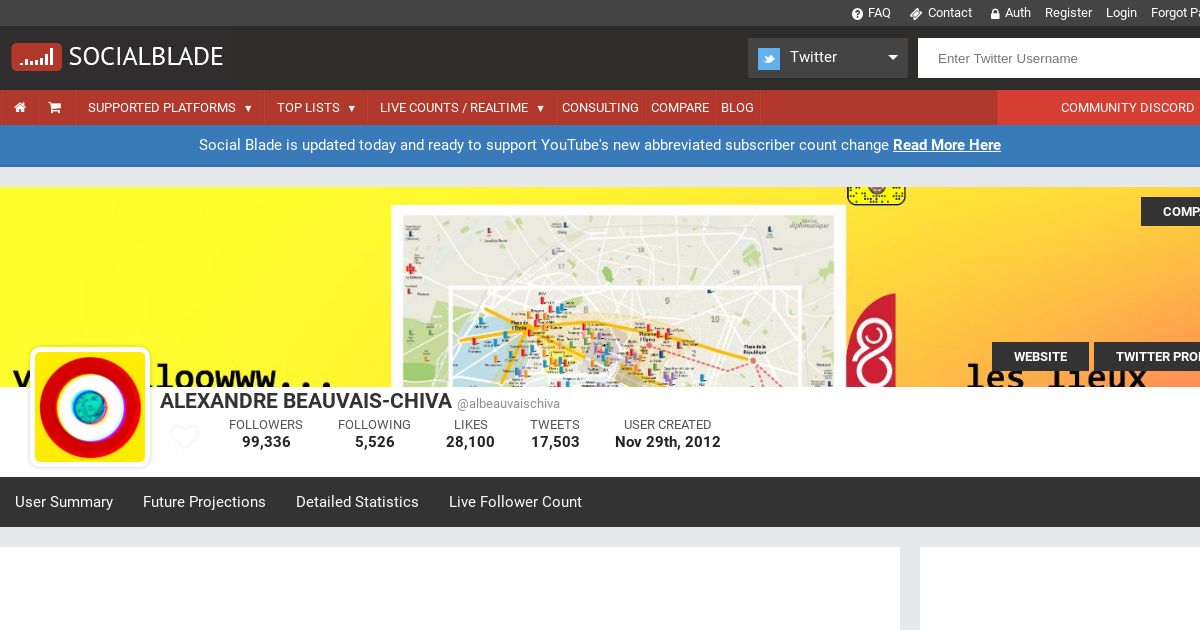The image size is (1200, 630).
Task: Open the home icon in navigation bar
Action: [x=20, y=108]
